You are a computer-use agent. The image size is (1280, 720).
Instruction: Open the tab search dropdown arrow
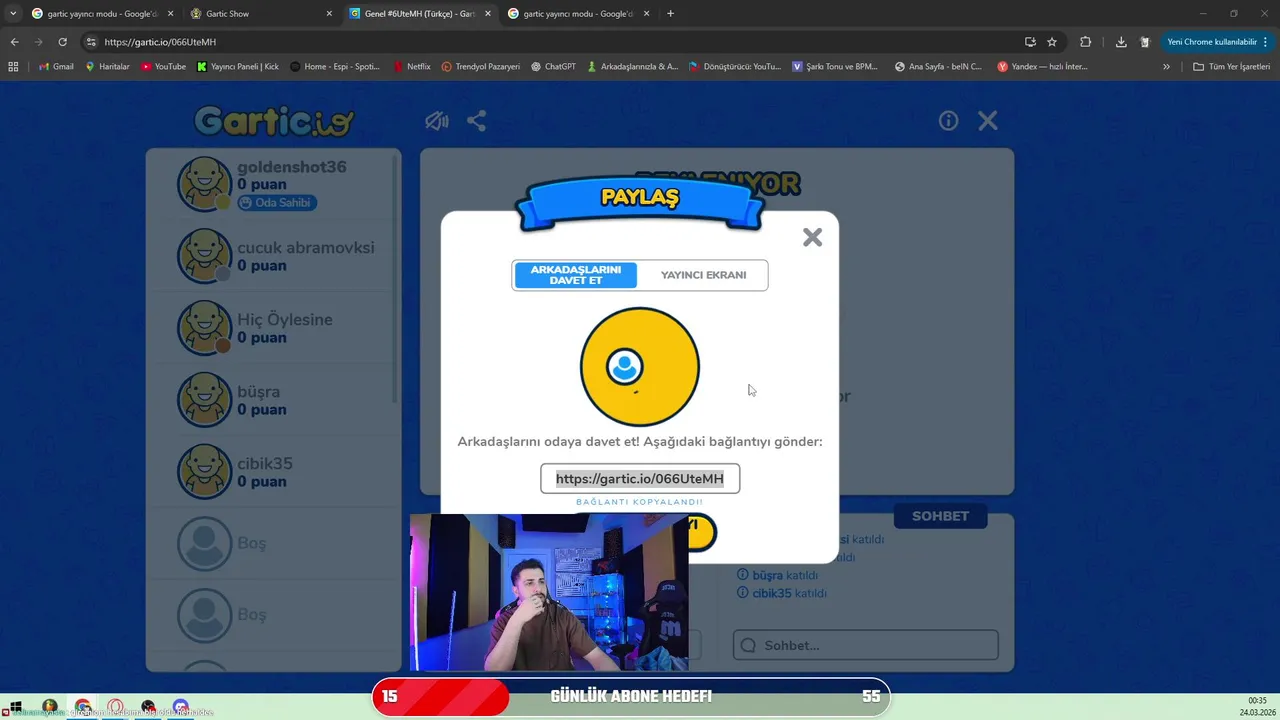[x=12, y=14]
